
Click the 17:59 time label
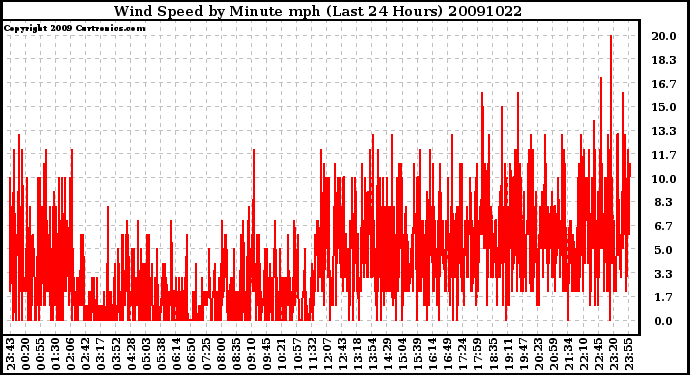(477, 354)
